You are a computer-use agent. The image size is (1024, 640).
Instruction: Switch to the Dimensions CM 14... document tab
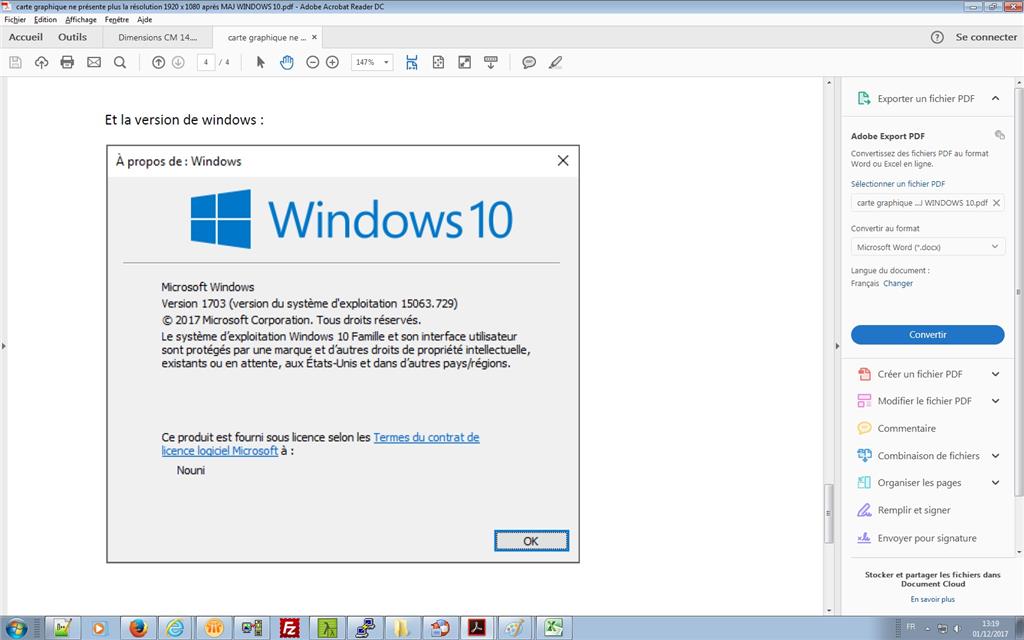pyautogui.click(x=157, y=37)
